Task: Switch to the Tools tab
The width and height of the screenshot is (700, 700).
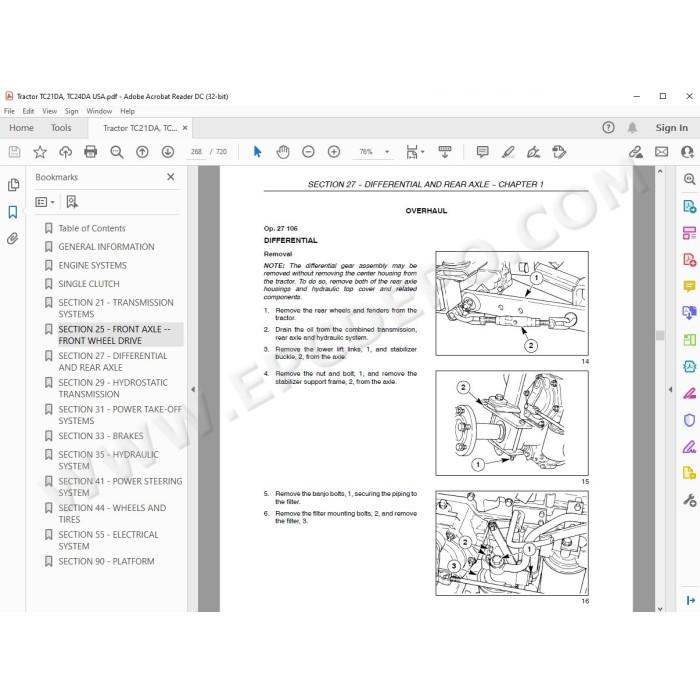Action: pos(61,128)
